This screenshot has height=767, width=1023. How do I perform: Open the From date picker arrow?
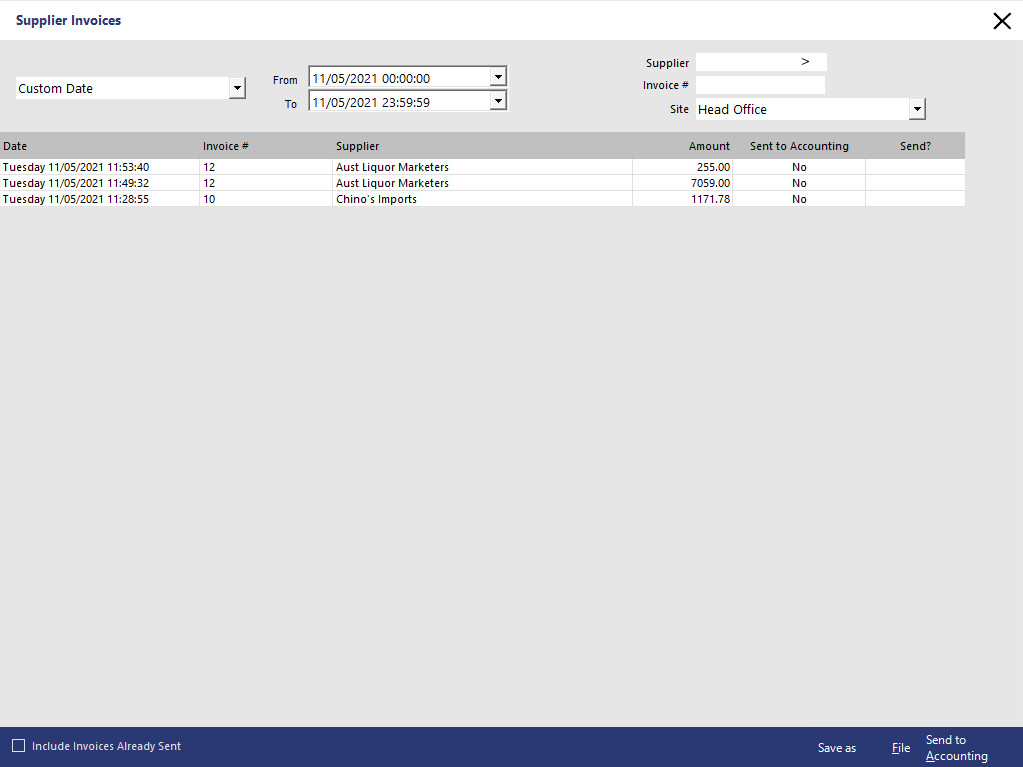(x=497, y=76)
